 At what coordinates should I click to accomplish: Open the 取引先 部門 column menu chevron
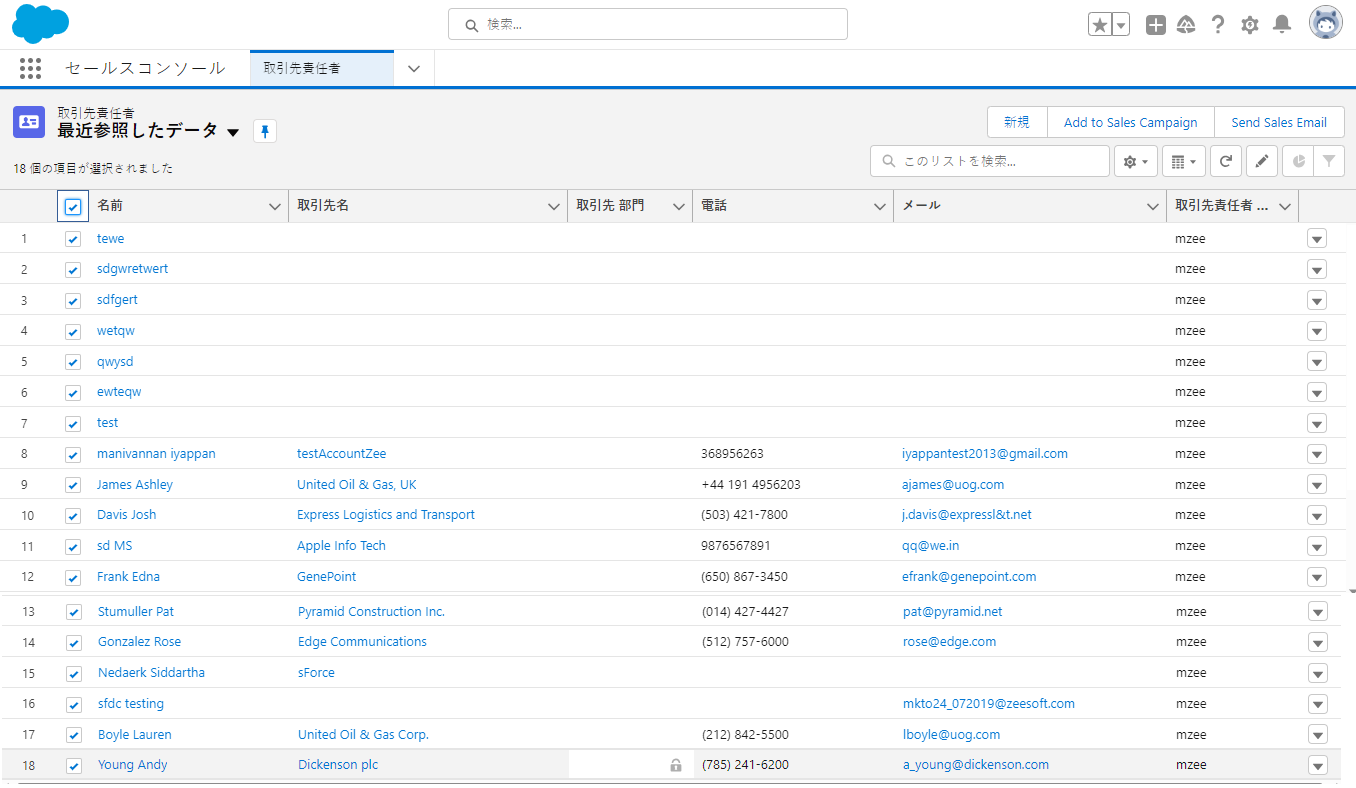(x=679, y=206)
